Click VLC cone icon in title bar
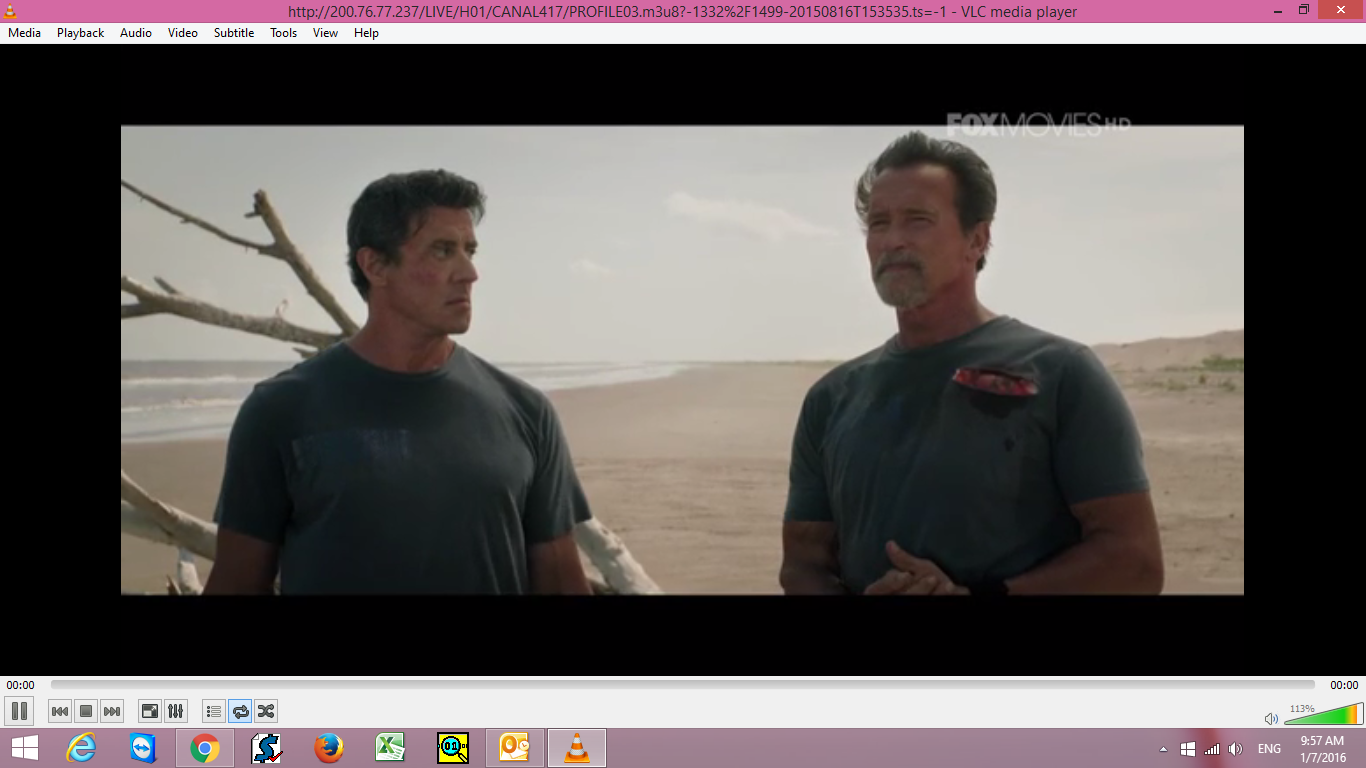1366x768 pixels. pos(10,11)
